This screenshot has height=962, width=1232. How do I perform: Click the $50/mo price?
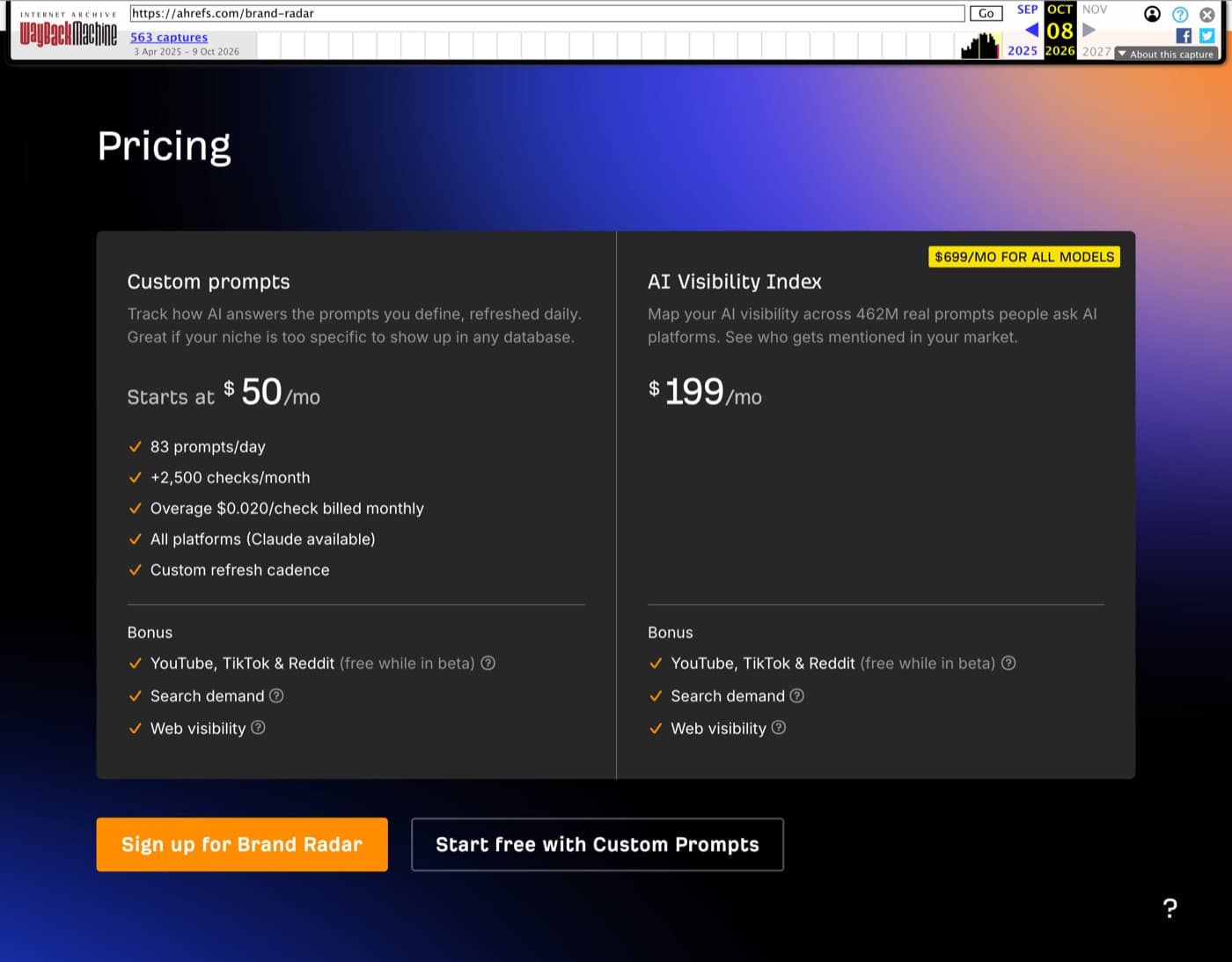click(272, 393)
